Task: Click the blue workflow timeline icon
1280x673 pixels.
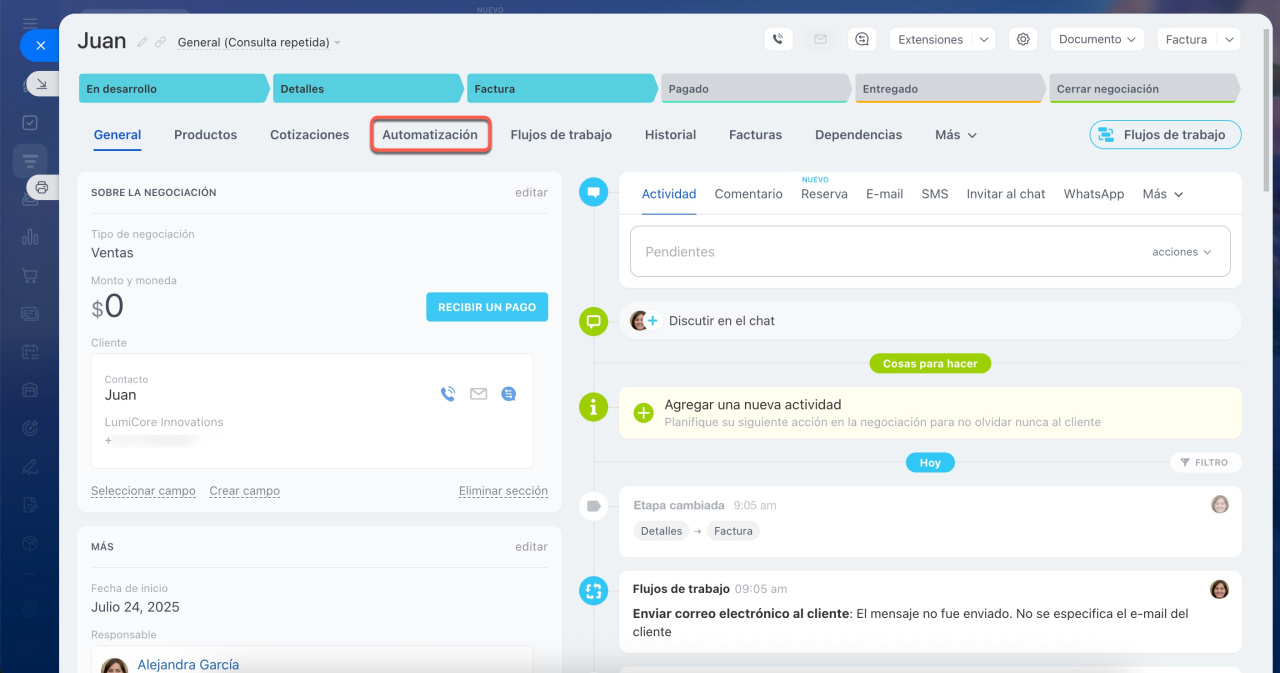Action: pos(594,591)
